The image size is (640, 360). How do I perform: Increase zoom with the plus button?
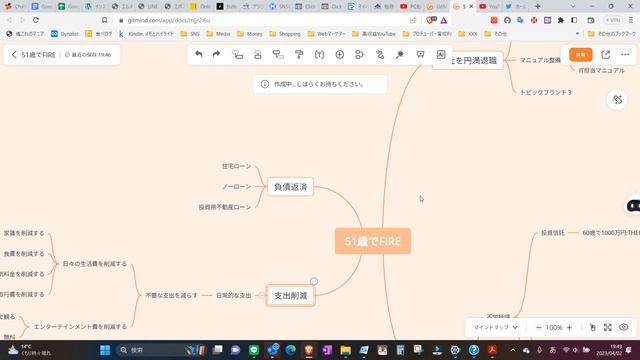(569, 327)
